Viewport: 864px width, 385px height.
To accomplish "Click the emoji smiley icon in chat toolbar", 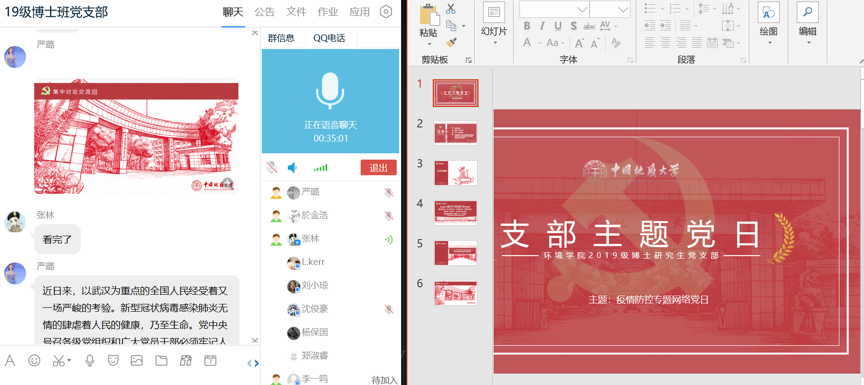I will 34,361.
